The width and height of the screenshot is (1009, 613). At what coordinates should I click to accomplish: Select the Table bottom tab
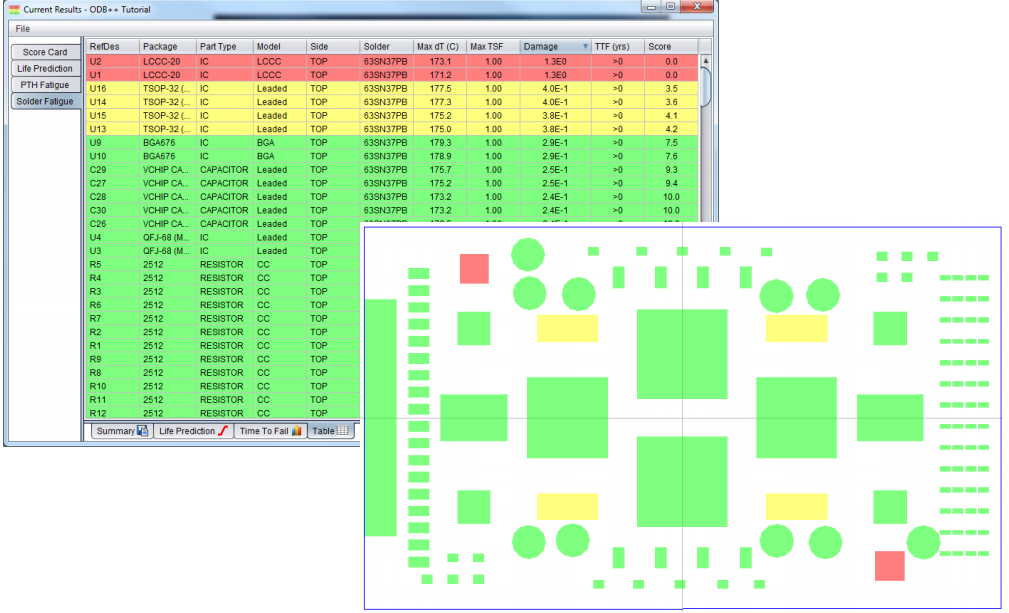point(330,431)
